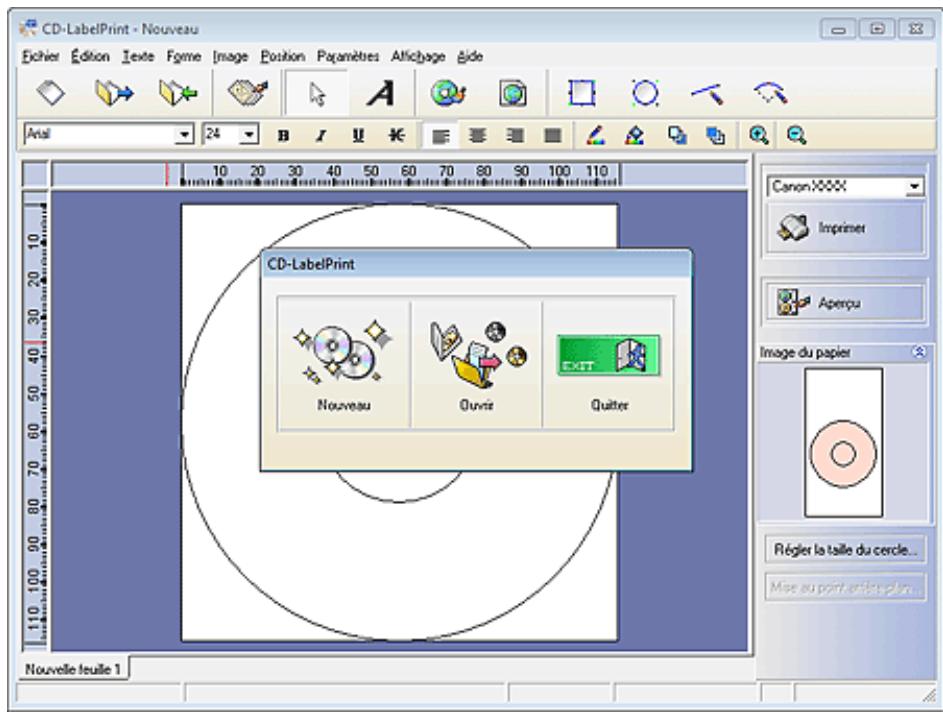This screenshot has width=943, height=712.
Task: Click the send to back icon
Action: [x=715, y=136]
